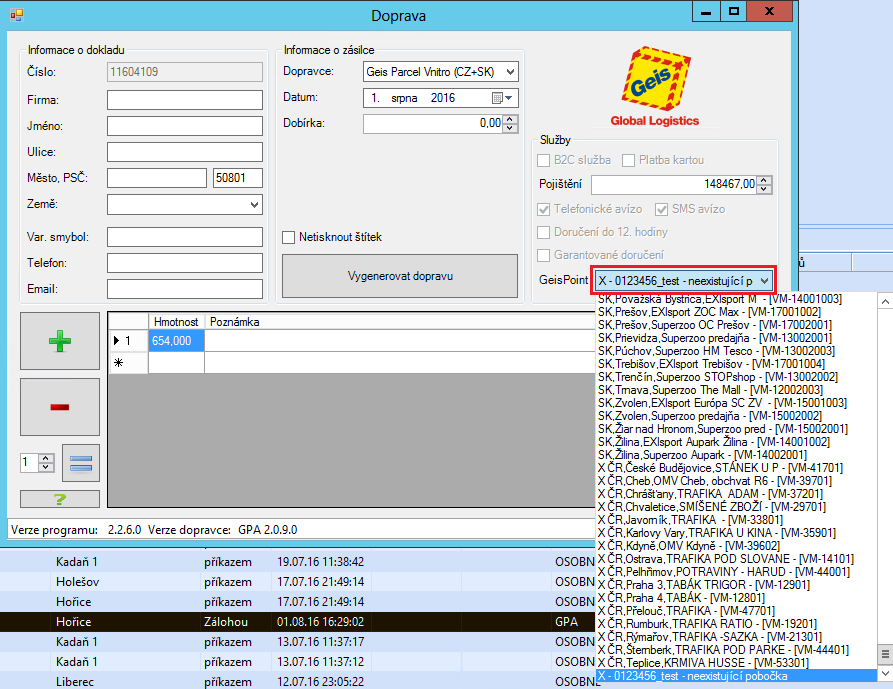Screen dimensions: 893x689
Task: Click the Dobírka amount field
Action: click(433, 124)
